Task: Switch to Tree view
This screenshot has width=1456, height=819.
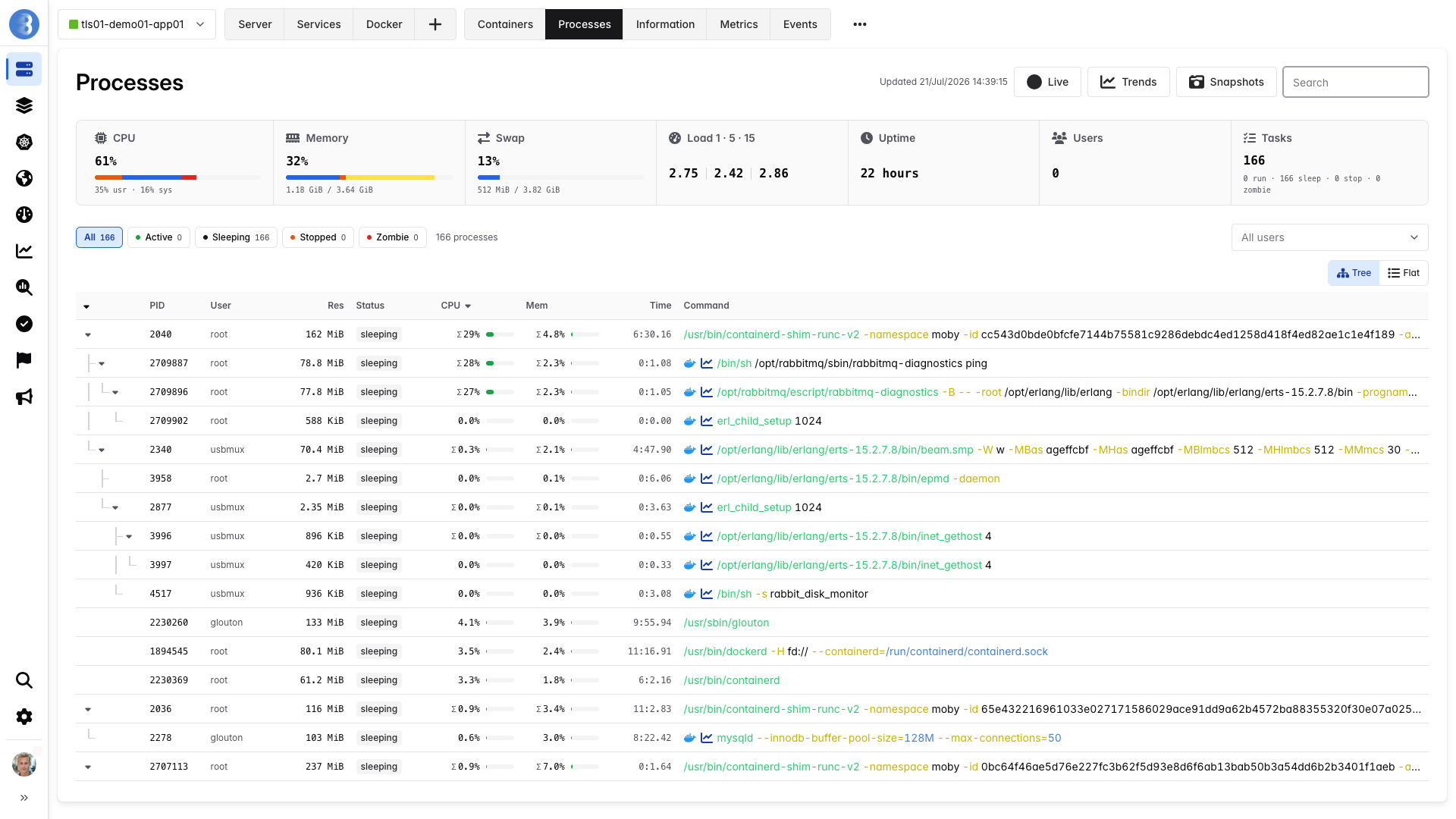Action: pyautogui.click(x=1354, y=273)
